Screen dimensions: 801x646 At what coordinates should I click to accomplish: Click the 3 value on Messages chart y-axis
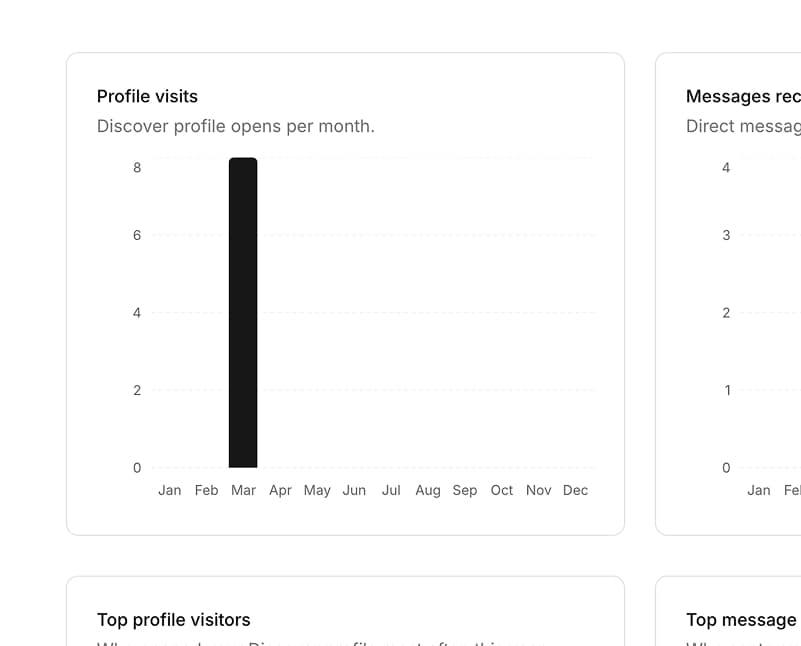click(726, 235)
